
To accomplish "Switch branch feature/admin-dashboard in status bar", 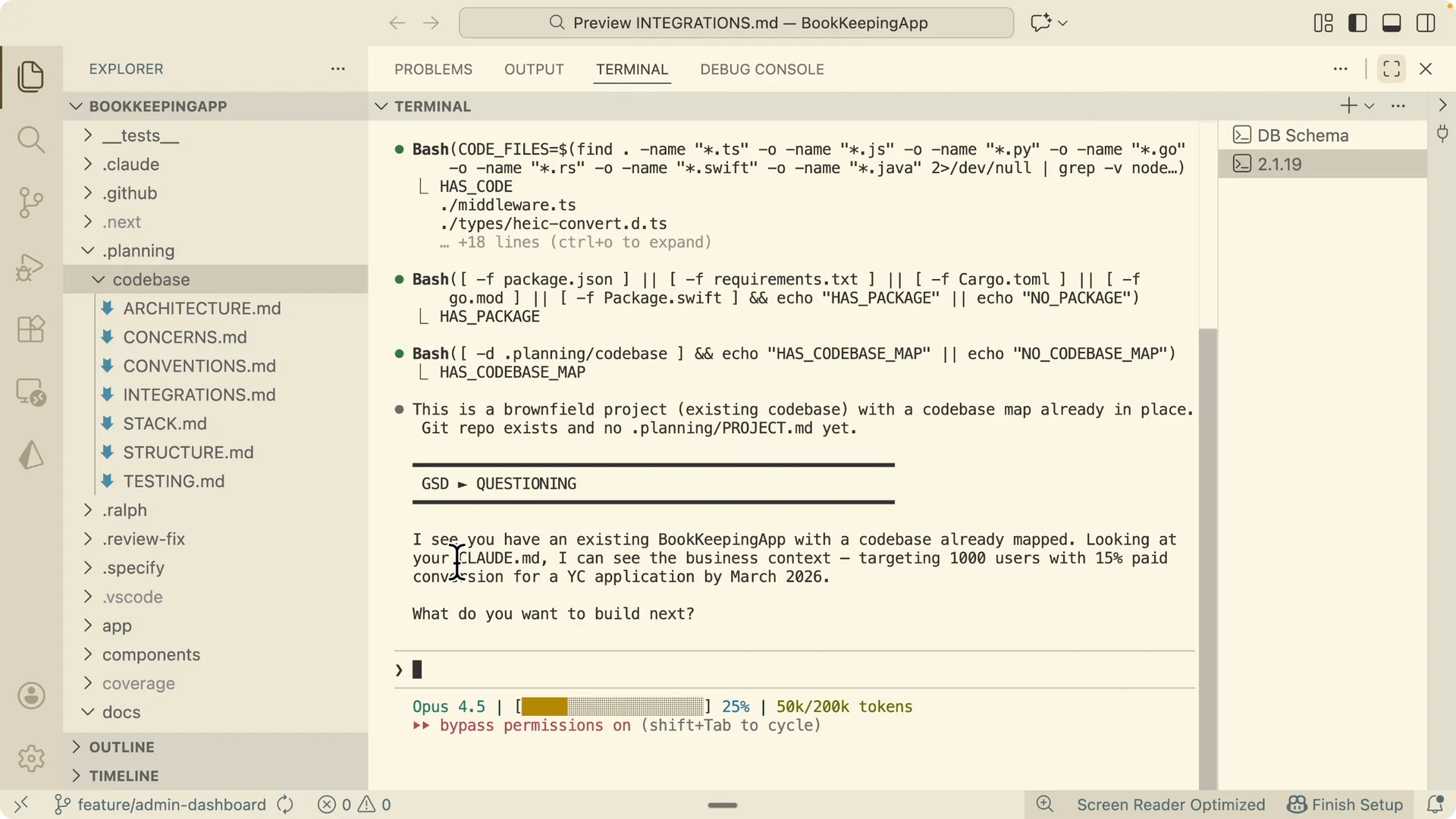I will coord(160,805).
